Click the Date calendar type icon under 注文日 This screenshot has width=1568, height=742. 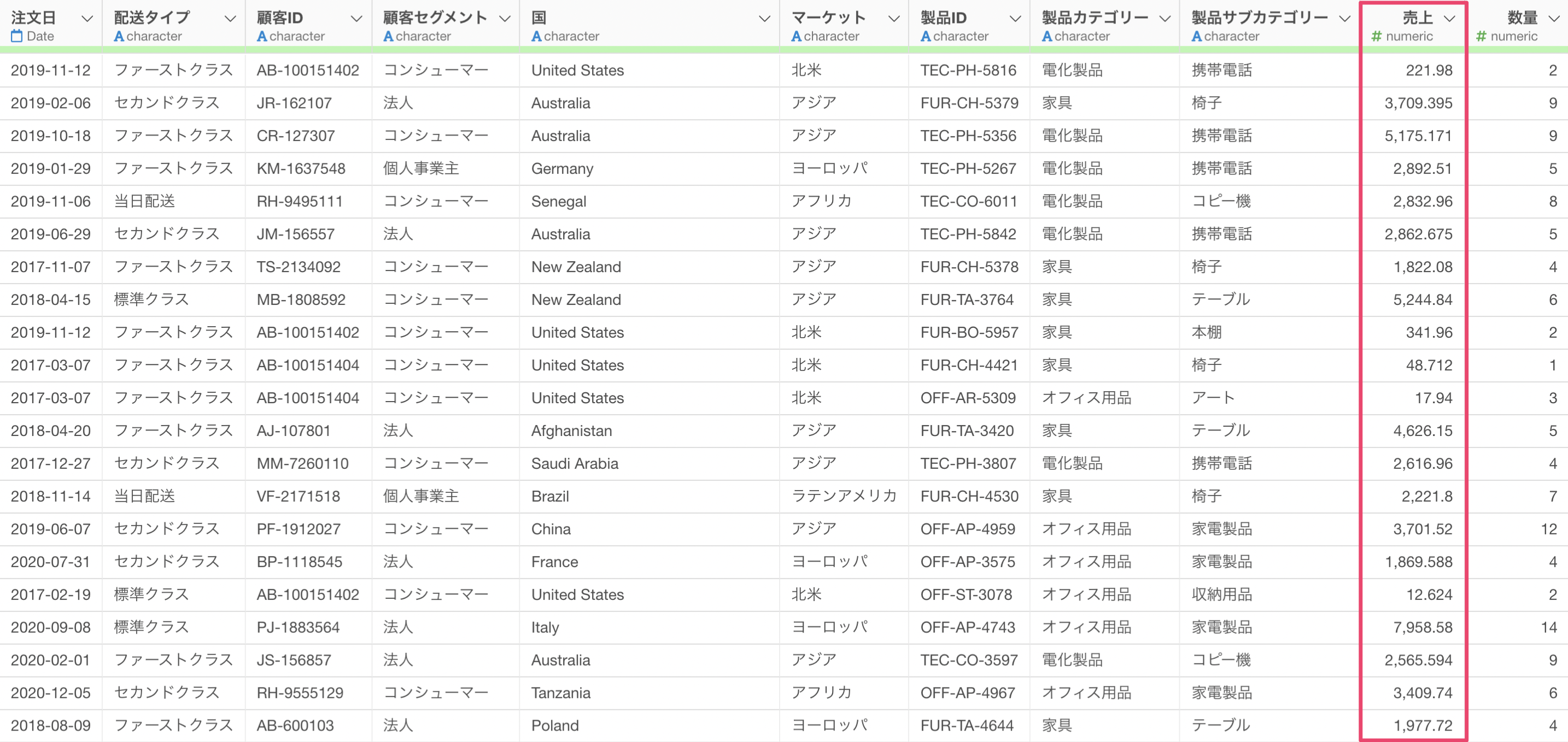coord(17,37)
